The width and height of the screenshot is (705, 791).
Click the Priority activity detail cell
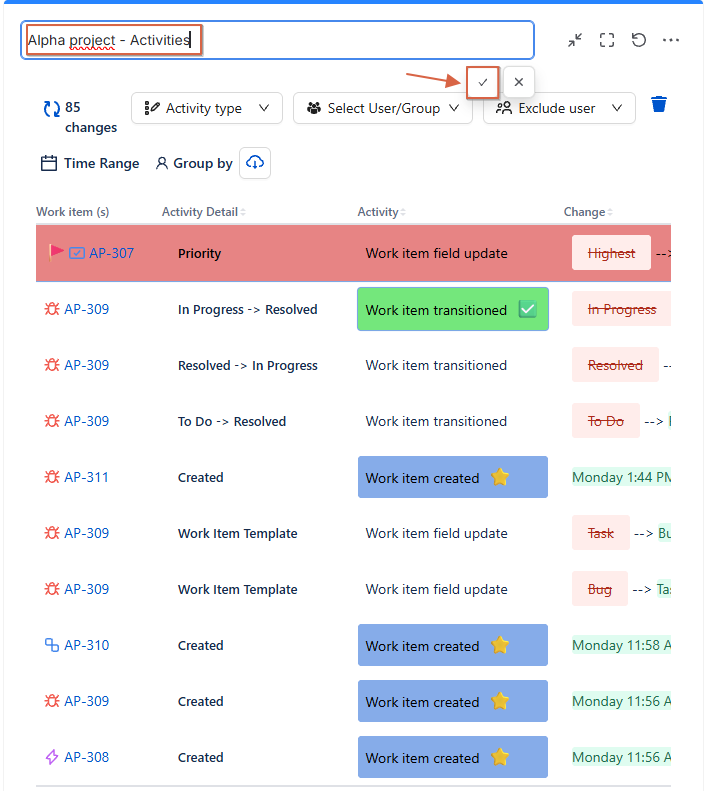(x=199, y=253)
